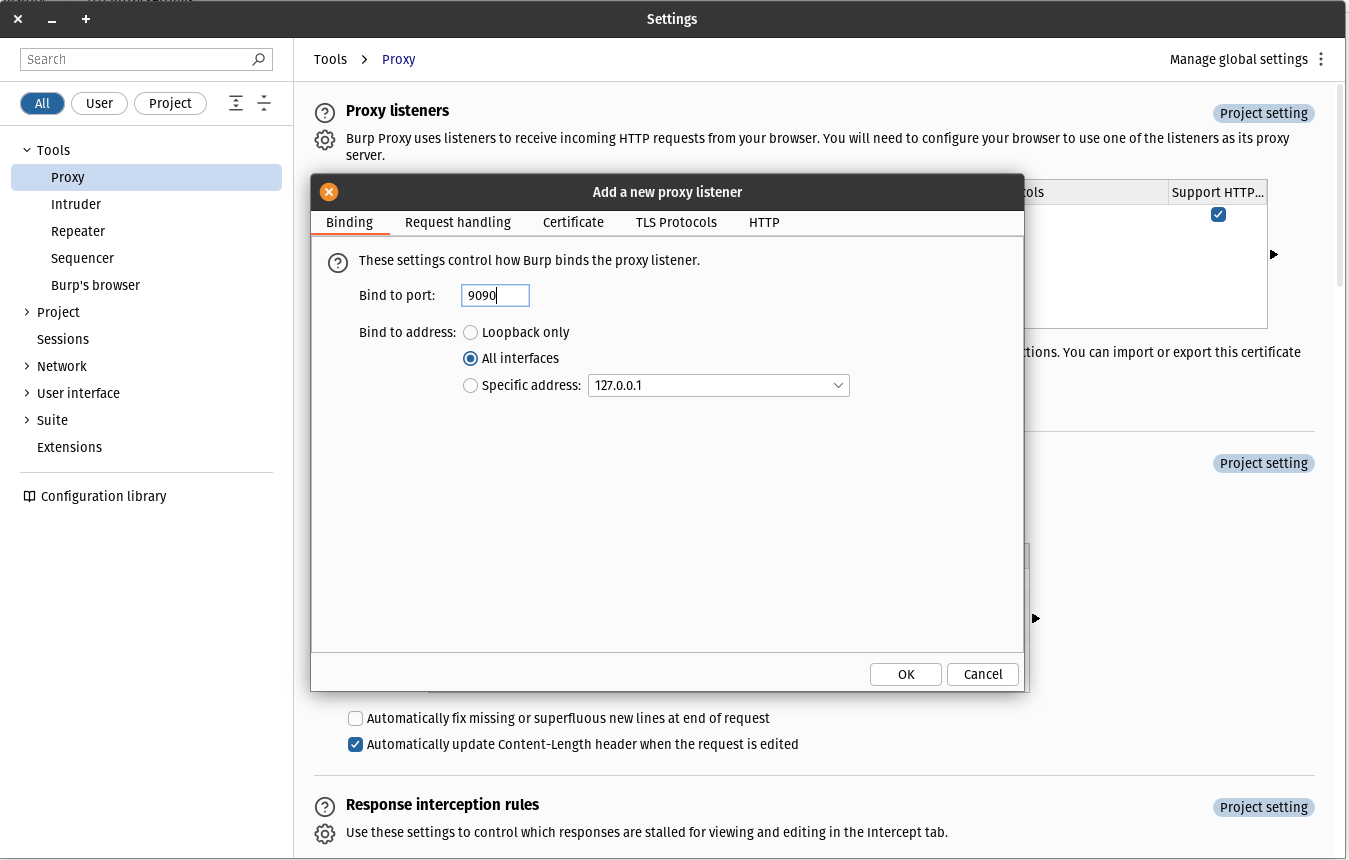Click the Bind to port field
This screenshot has height=860, width=1349.
[495, 296]
